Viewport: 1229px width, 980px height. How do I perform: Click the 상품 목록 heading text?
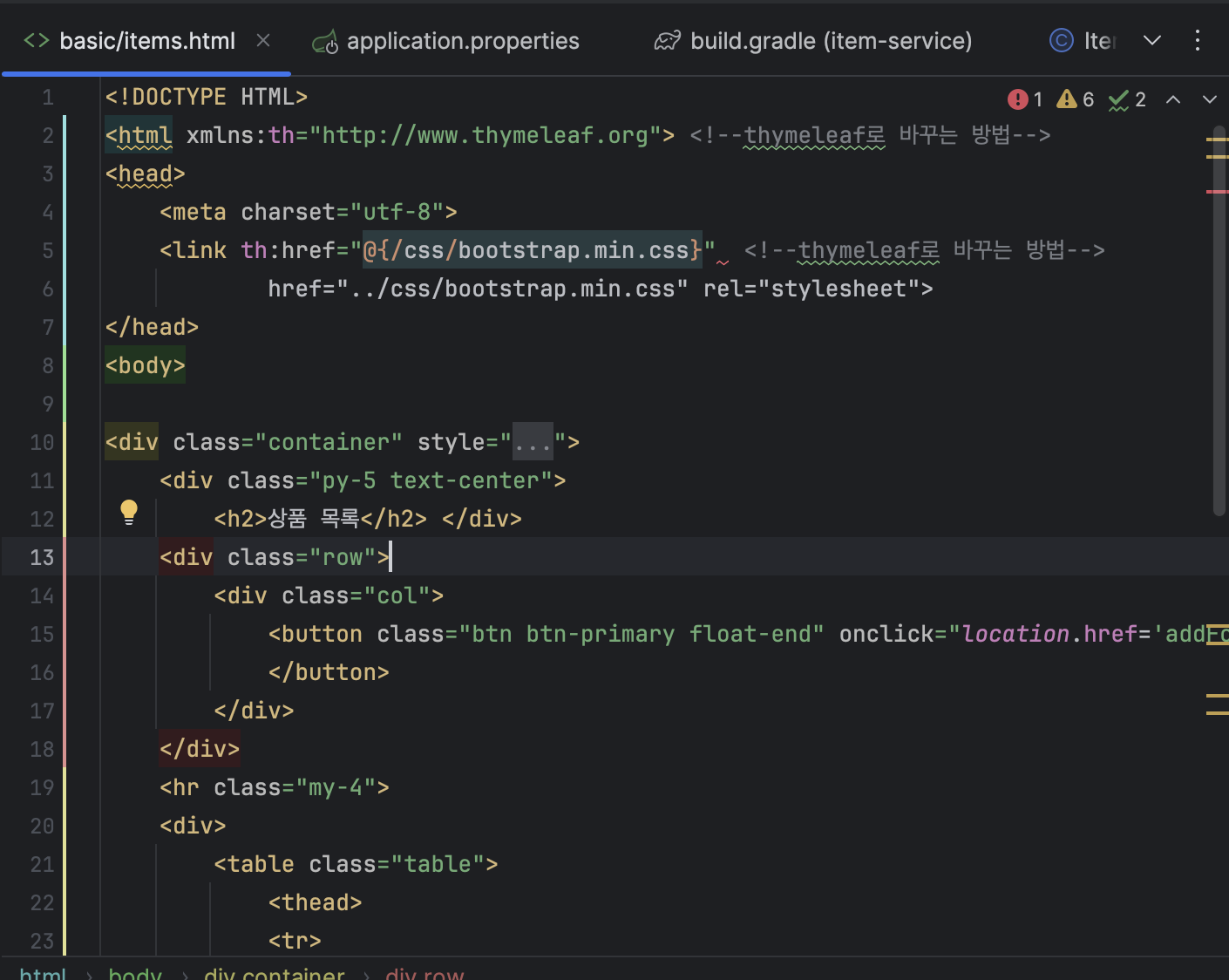coord(313,519)
